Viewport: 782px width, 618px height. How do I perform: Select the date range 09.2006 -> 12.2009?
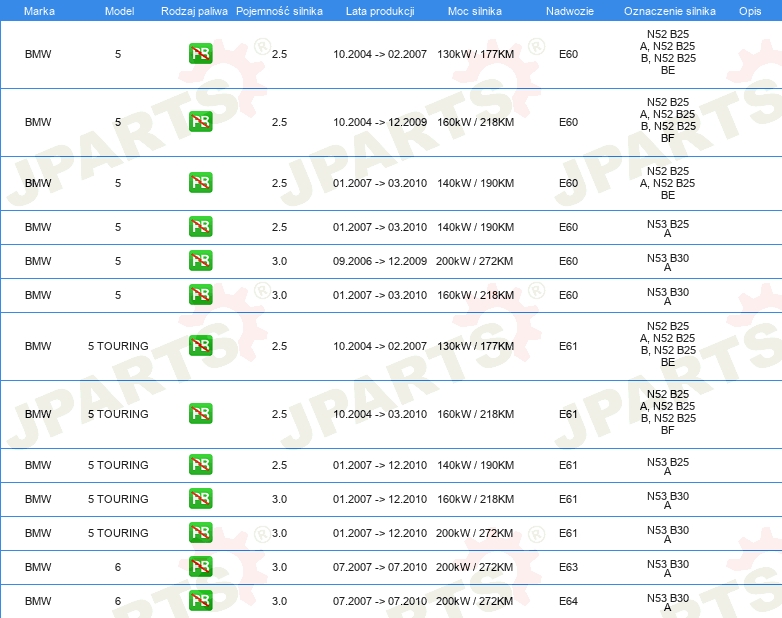pos(380,261)
